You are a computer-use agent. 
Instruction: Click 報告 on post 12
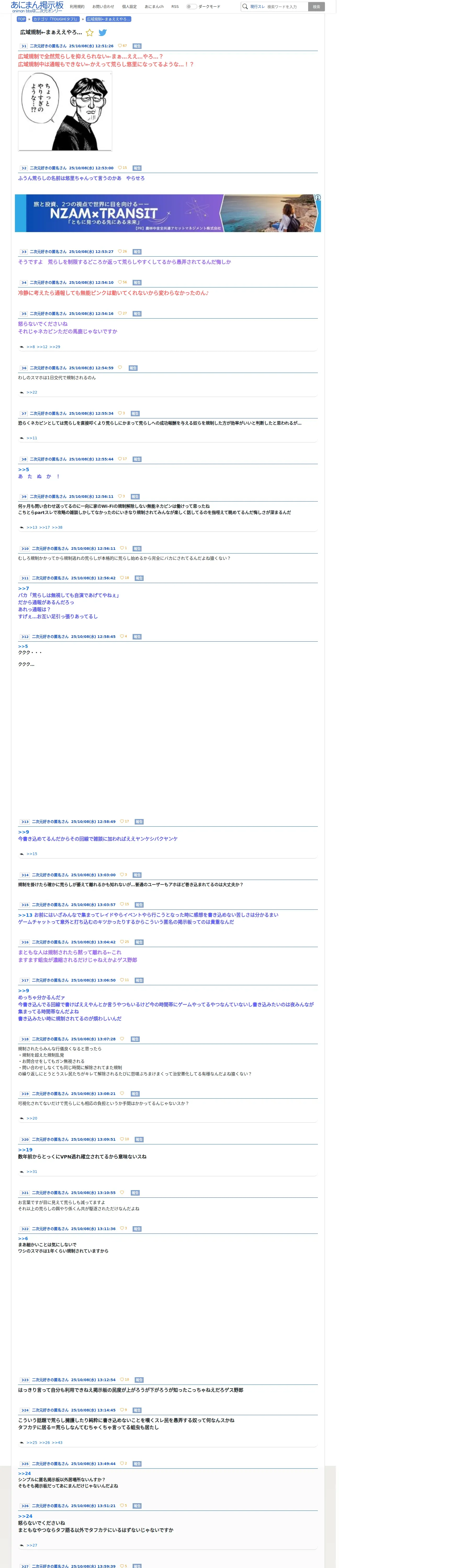(x=137, y=637)
